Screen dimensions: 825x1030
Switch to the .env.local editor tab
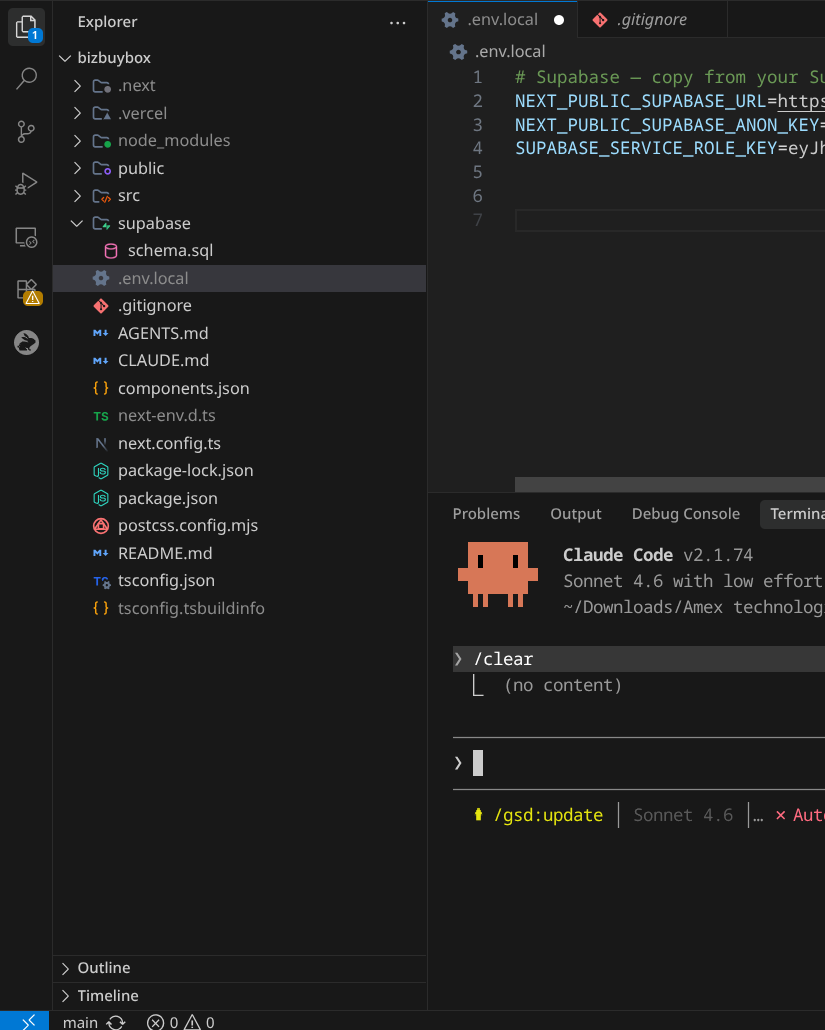tap(502, 20)
